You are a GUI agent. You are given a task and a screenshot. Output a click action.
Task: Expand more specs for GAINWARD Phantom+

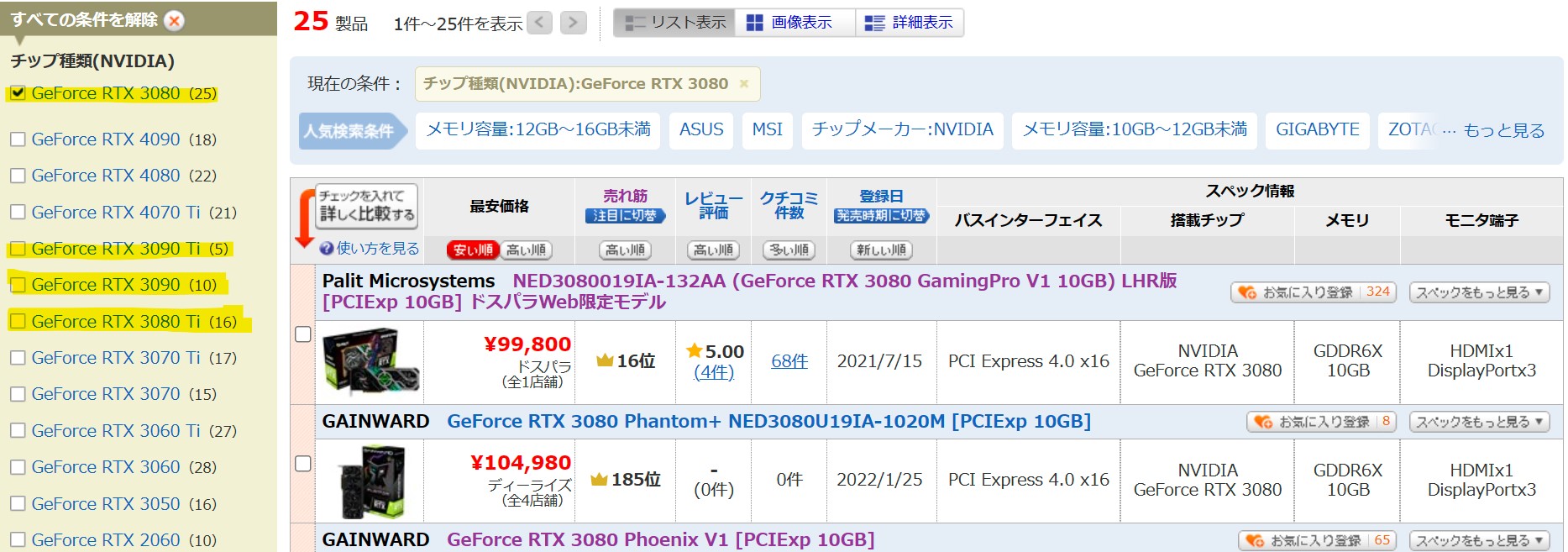(1479, 422)
